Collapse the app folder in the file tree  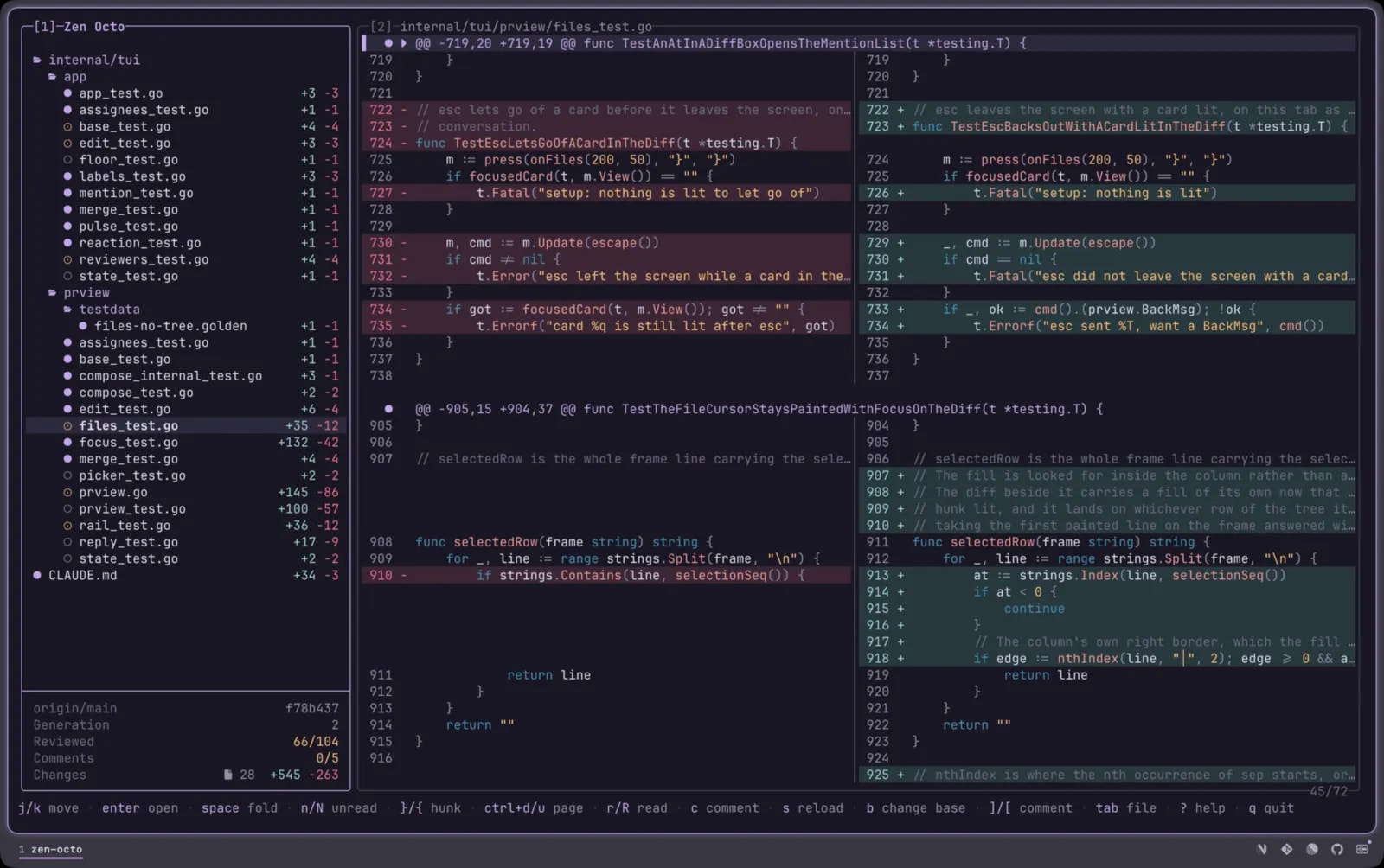[53, 77]
